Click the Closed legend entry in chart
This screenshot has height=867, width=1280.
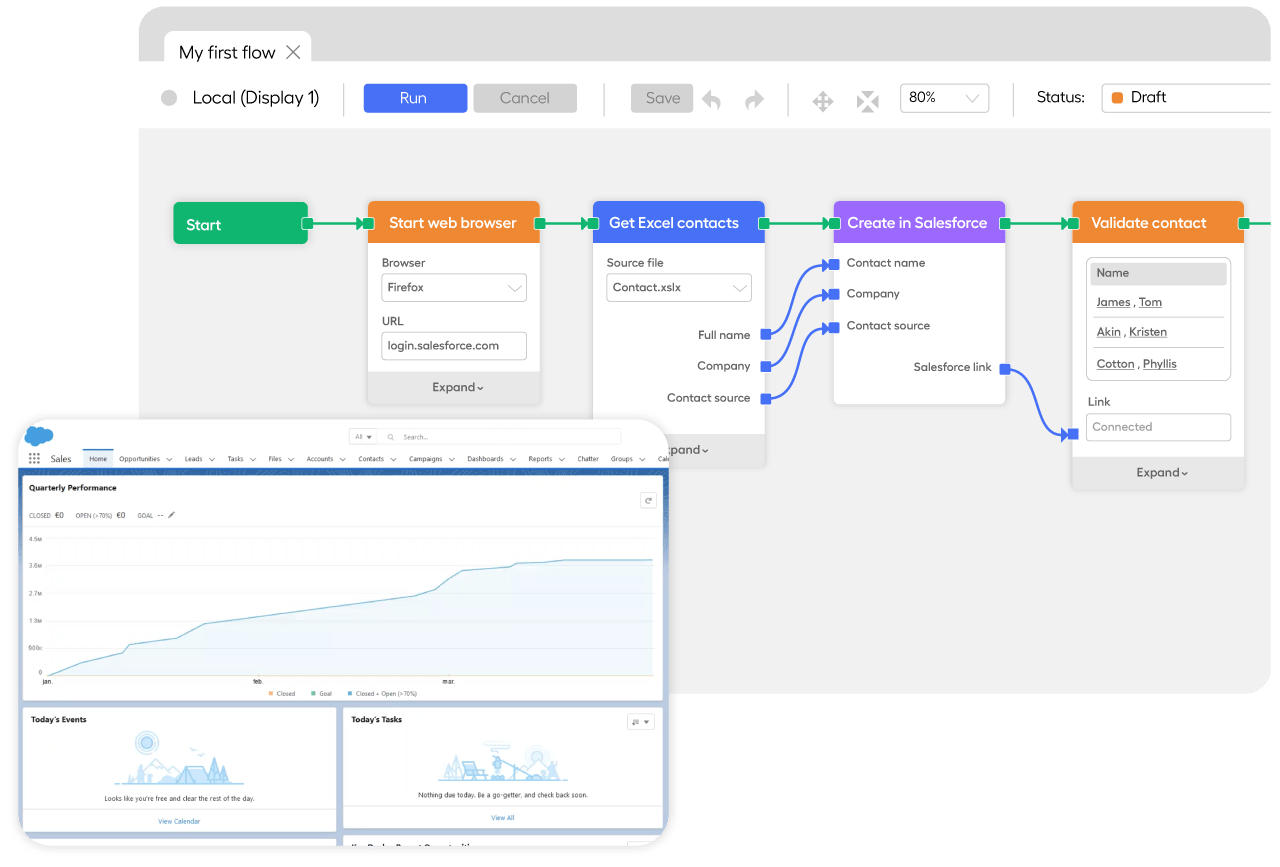click(x=282, y=693)
